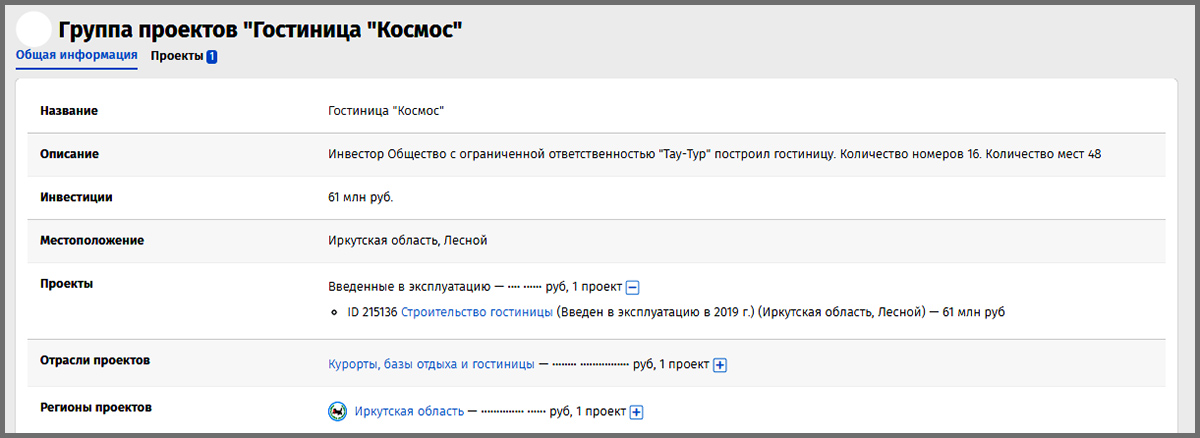Collapse the Введенные в эксплуатацию project list
Viewport: 1200px width, 438px height.
tap(632, 287)
